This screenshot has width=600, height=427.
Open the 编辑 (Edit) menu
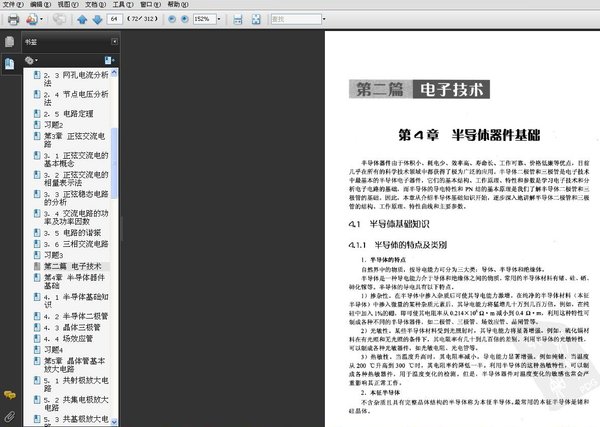pyautogui.click(x=41, y=4)
